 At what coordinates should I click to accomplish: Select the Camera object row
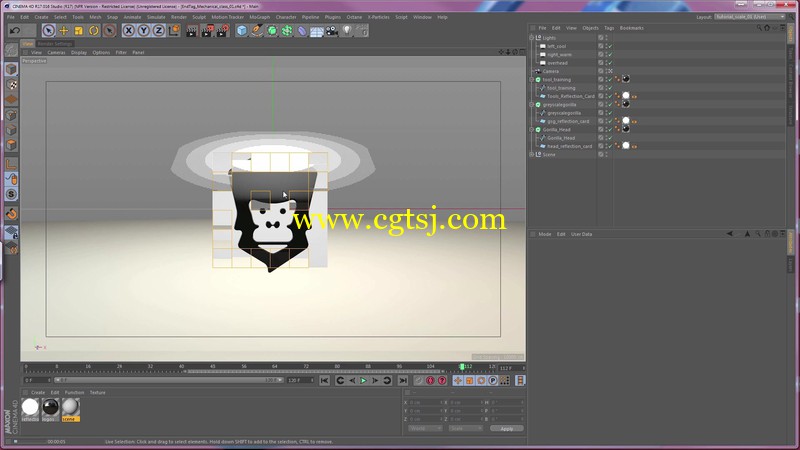click(x=551, y=71)
